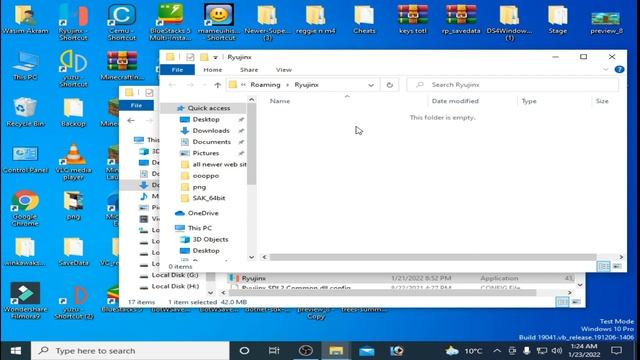Open This PC desktop icon

point(25,66)
